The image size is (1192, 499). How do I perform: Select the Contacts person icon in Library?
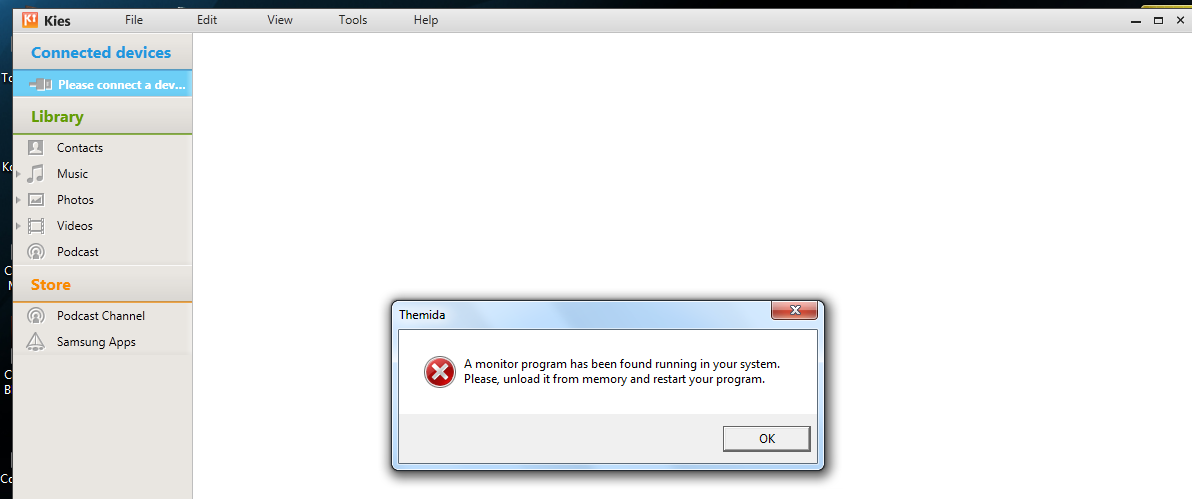(x=36, y=148)
